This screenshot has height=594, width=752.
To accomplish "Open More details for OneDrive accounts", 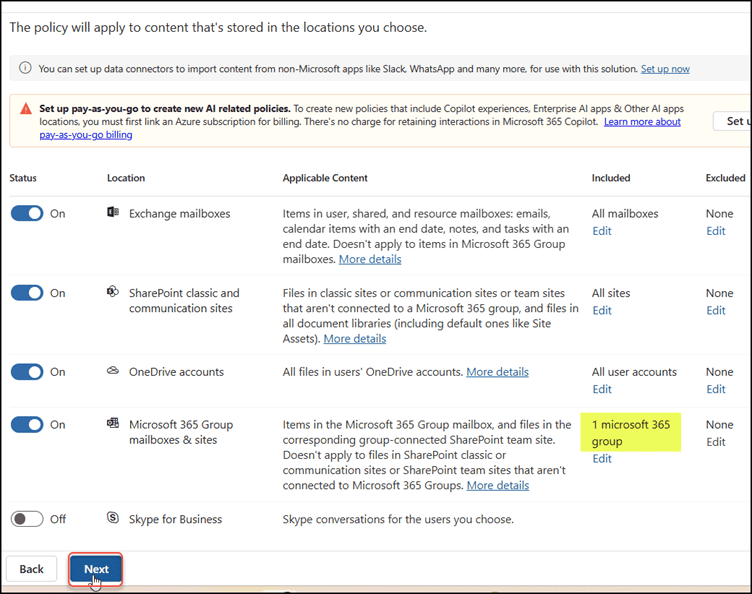I will 497,372.
